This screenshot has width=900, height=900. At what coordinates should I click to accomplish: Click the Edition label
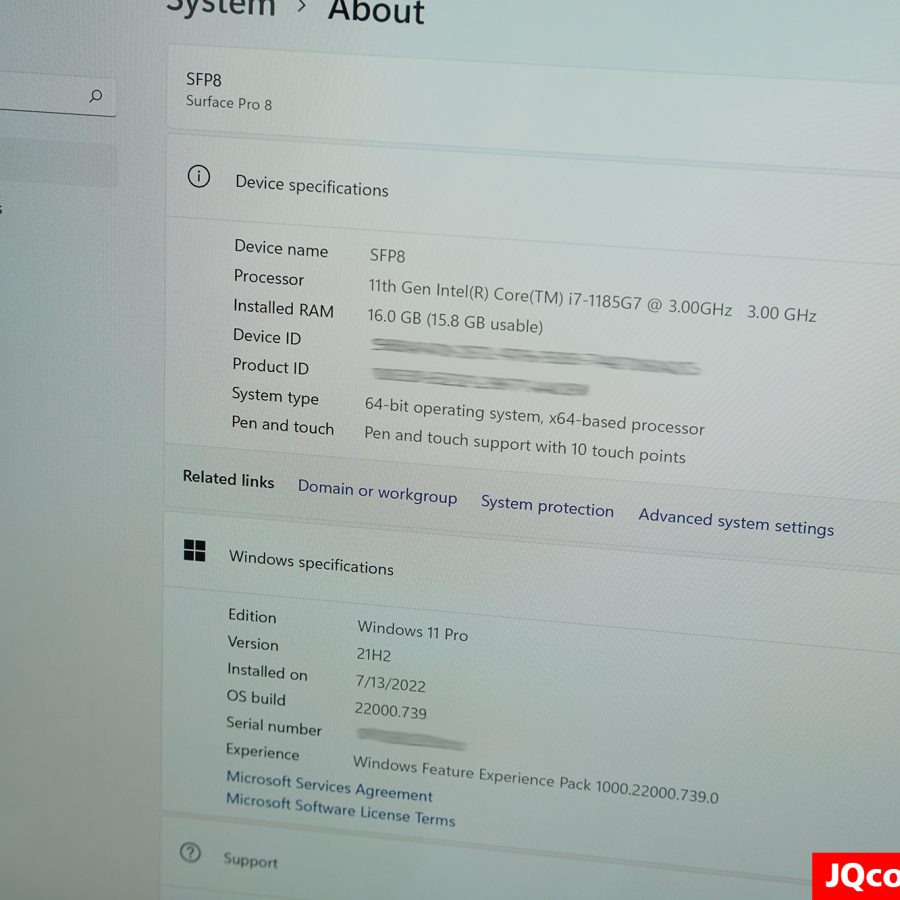[x=252, y=616]
